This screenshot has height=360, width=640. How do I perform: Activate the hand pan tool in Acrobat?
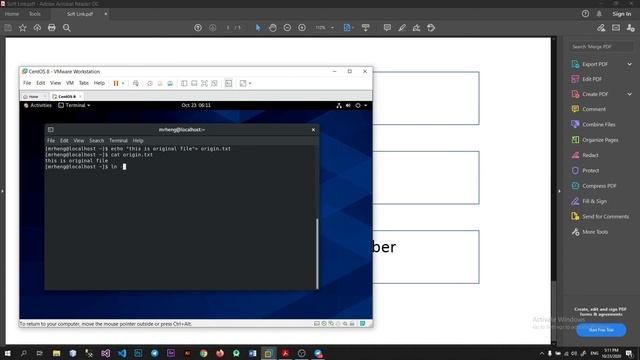click(x=273, y=28)
